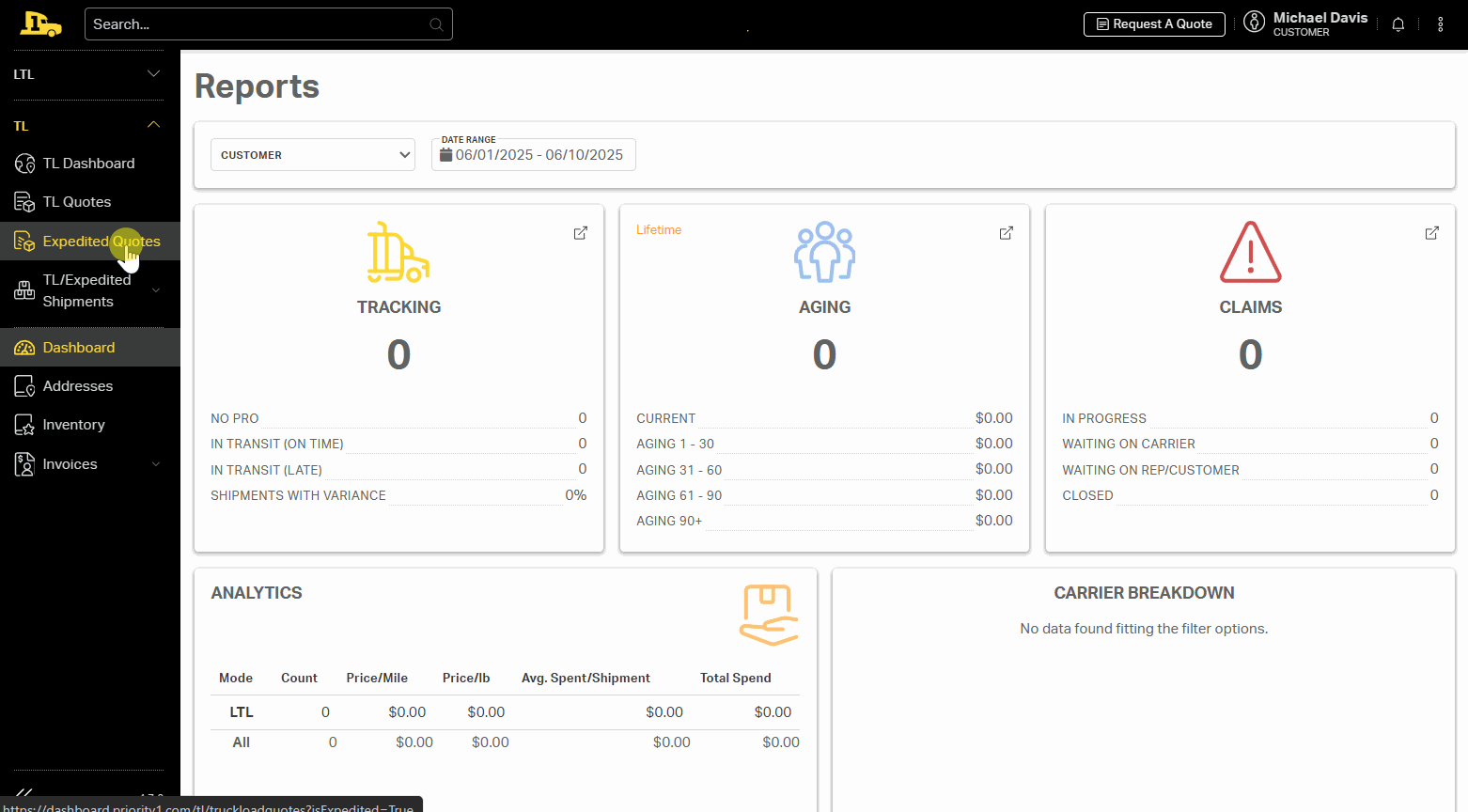Screen dimensions: 1468x812
Task: Focus the Search input box
Action: pyautogui.click(x=254, y=24)
